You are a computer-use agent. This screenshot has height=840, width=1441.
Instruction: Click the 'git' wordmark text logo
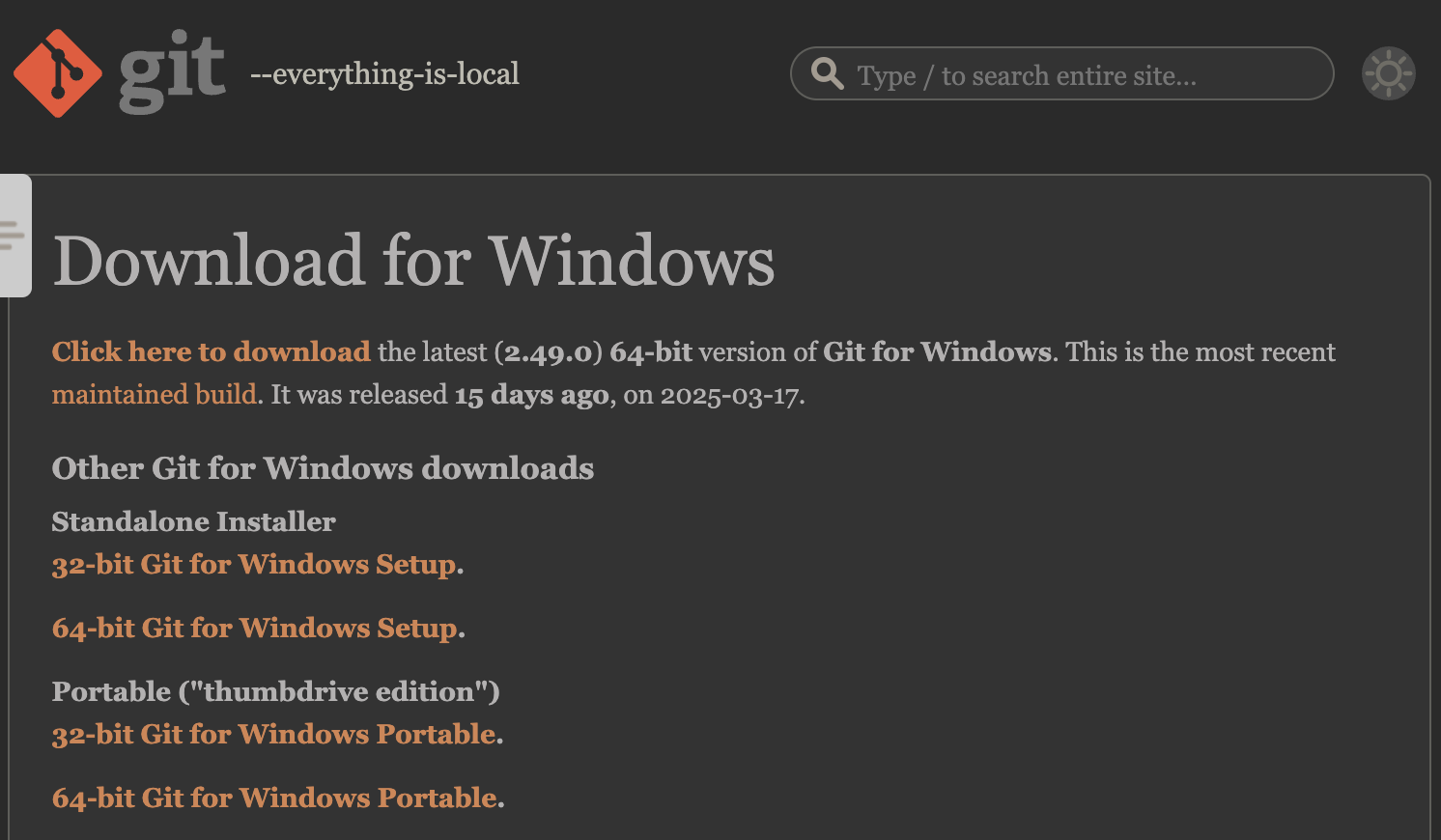coord(172,71)
